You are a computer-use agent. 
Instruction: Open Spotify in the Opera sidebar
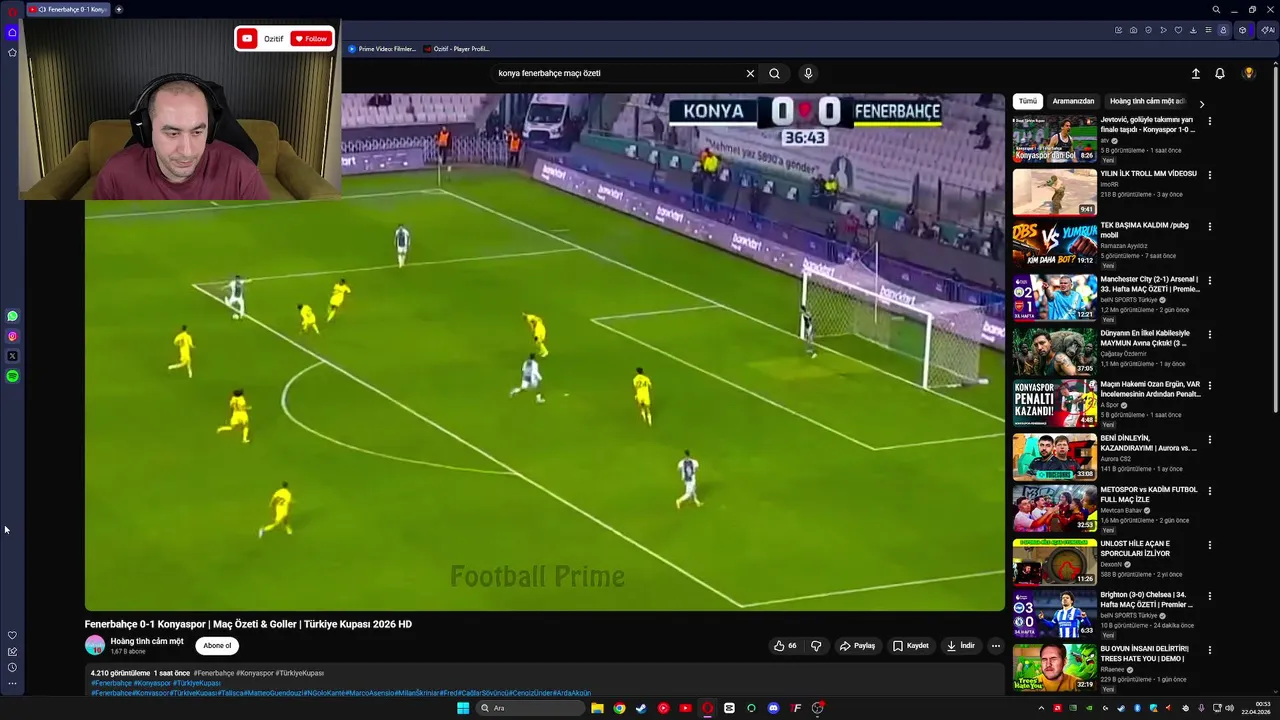tap(12, 376)
